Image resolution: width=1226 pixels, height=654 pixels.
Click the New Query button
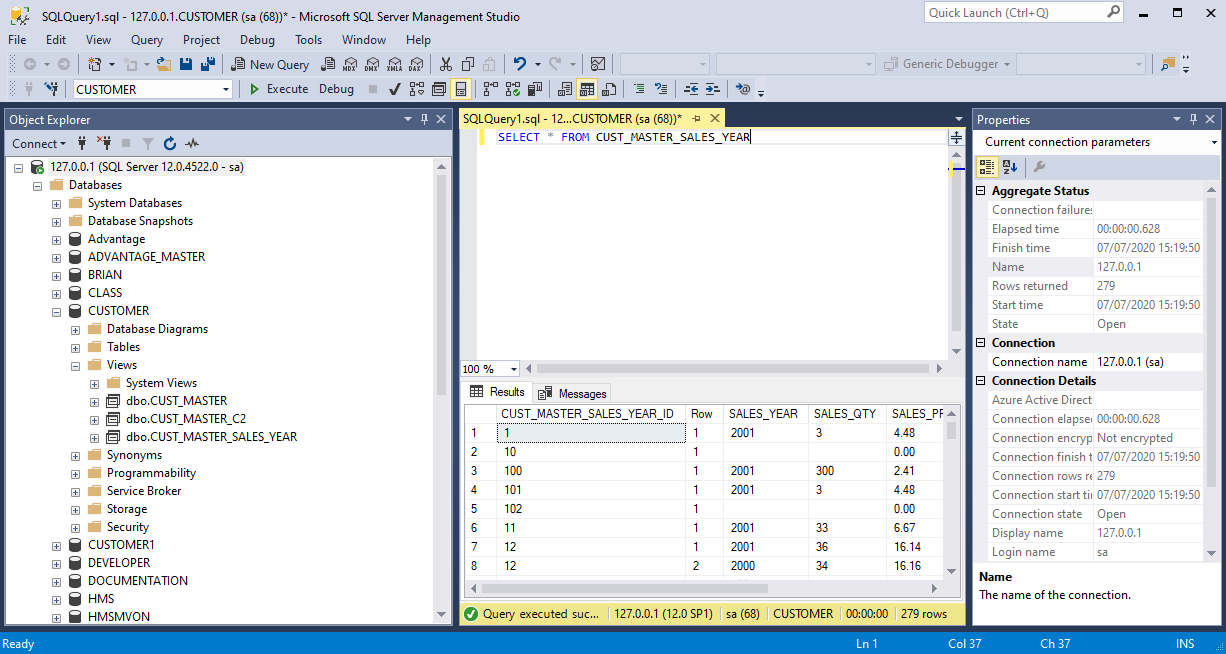tap(270, 64)
